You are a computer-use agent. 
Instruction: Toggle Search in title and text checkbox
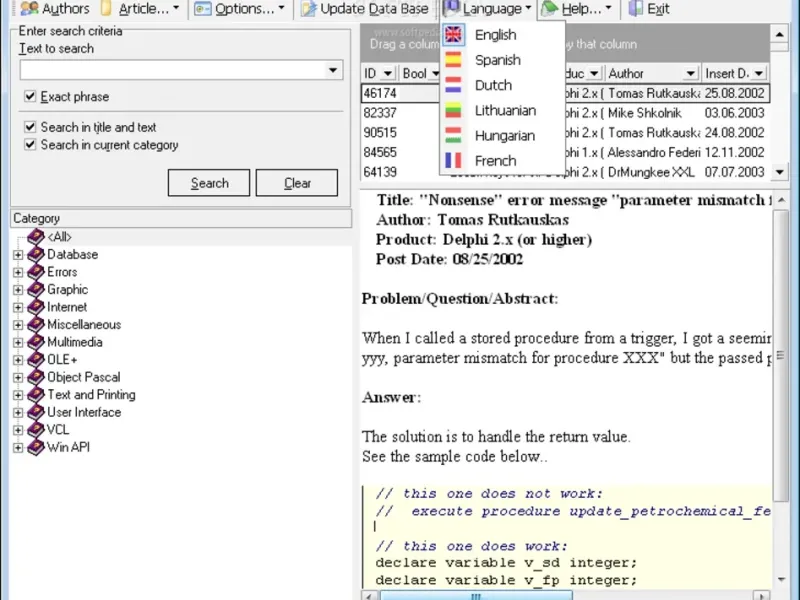tap(30, 127)
